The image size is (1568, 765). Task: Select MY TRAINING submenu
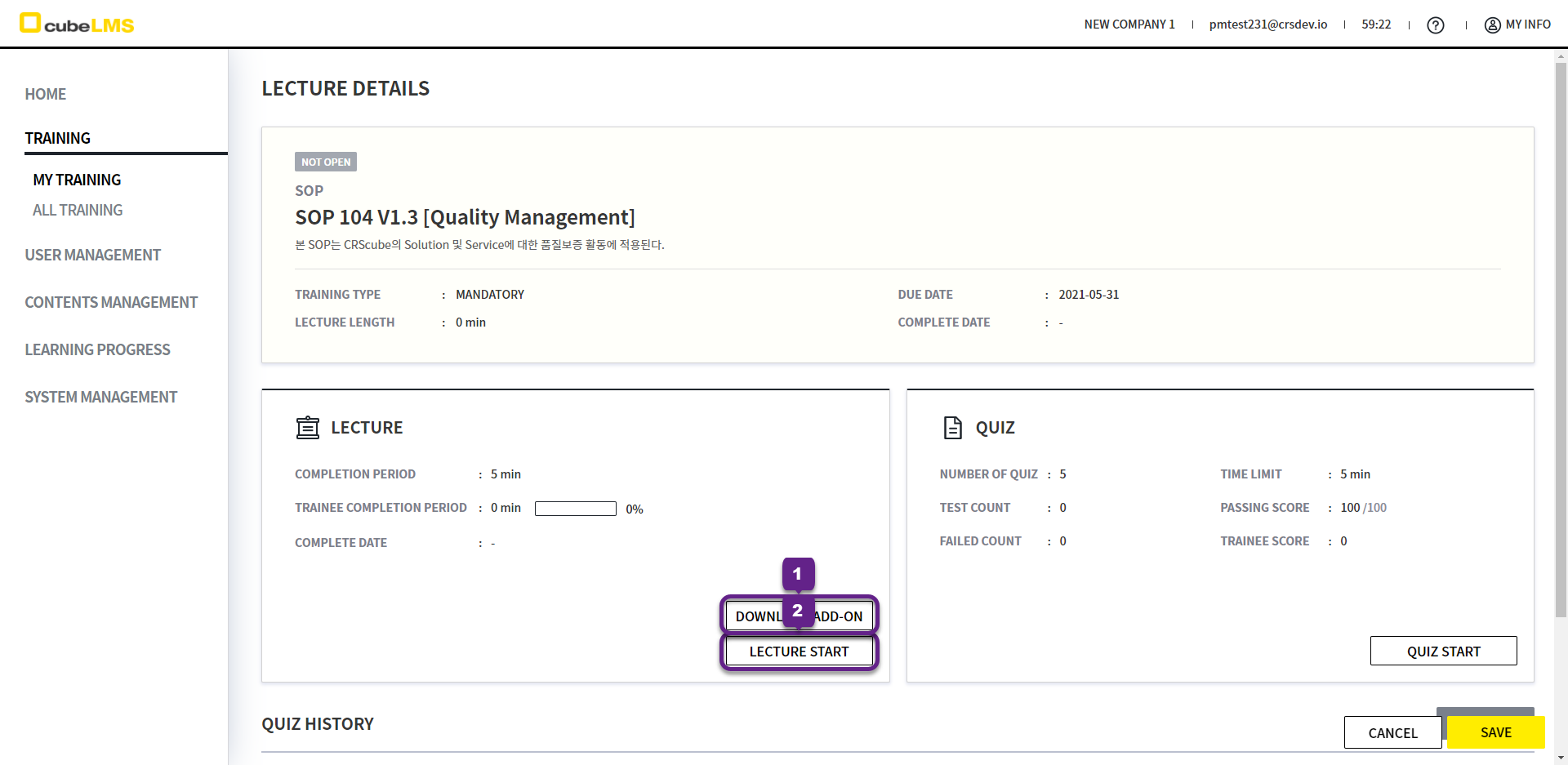(x=77, y=180)
